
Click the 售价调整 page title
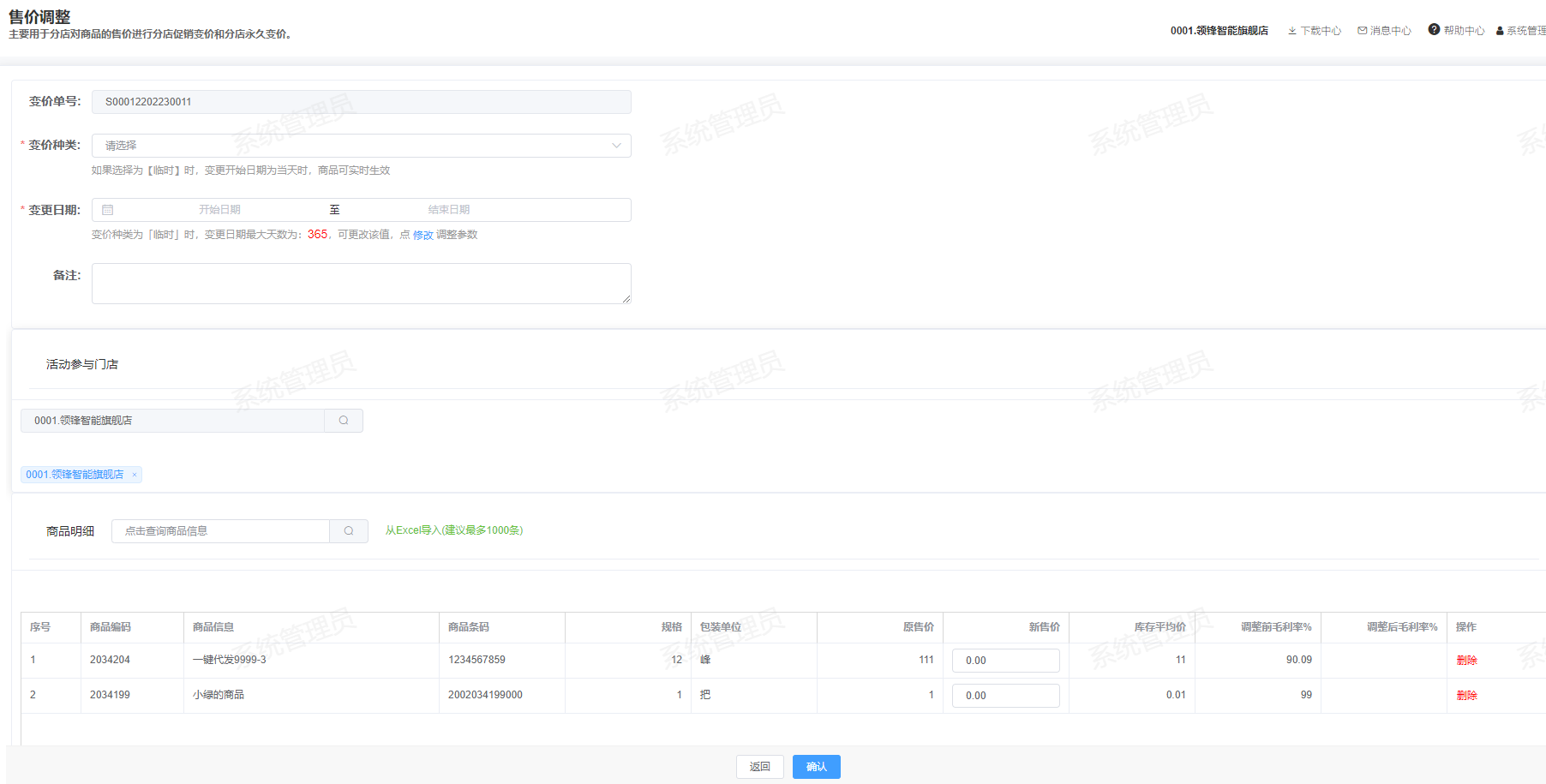coord(39,17)
